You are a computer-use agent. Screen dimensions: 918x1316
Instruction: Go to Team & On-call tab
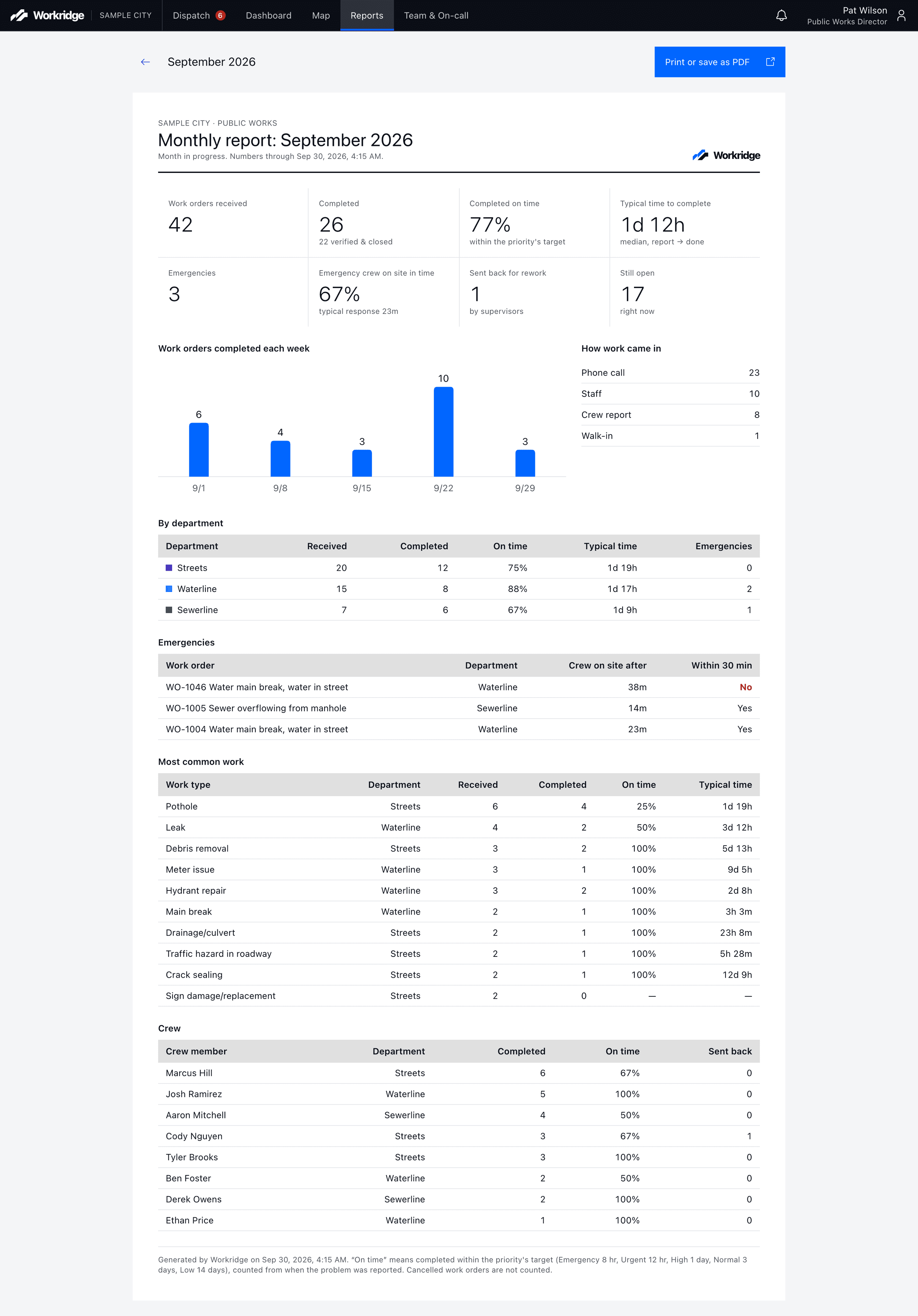pos(436,15)
